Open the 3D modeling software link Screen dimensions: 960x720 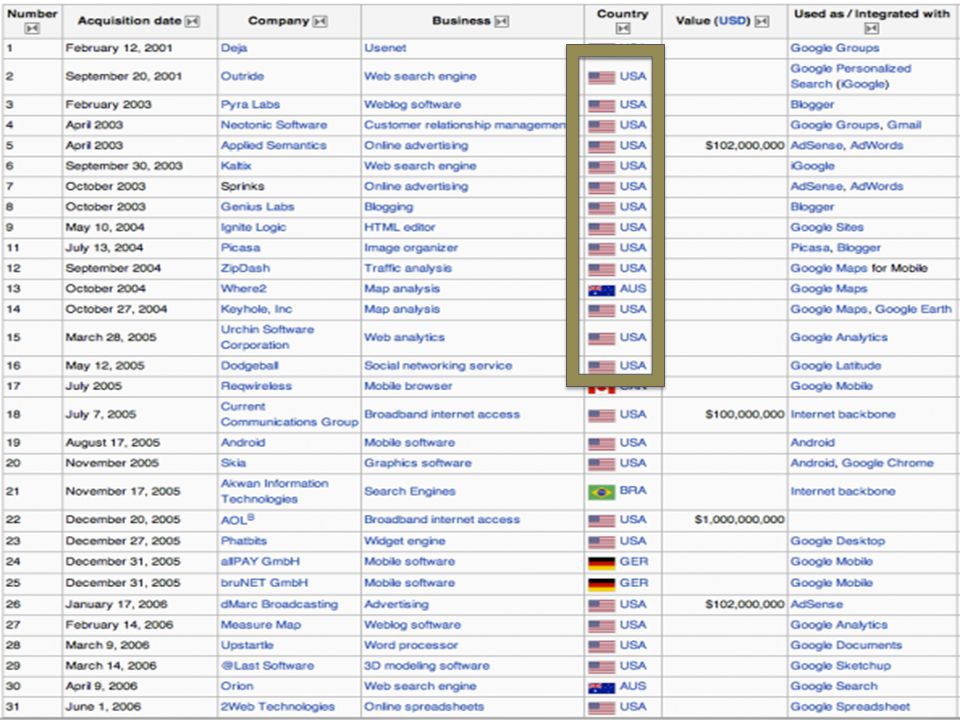coord(427,666)
